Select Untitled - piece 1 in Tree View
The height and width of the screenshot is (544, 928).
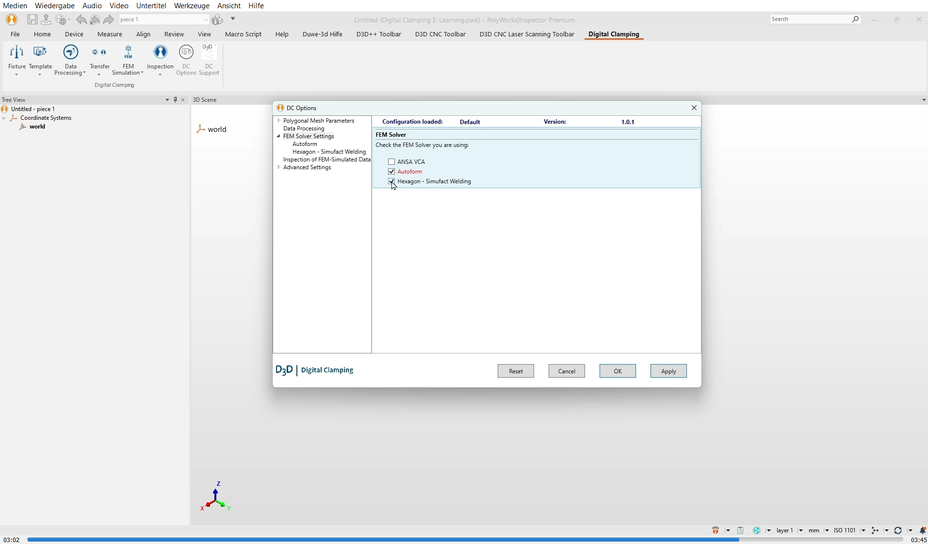[x=33, y=109]
